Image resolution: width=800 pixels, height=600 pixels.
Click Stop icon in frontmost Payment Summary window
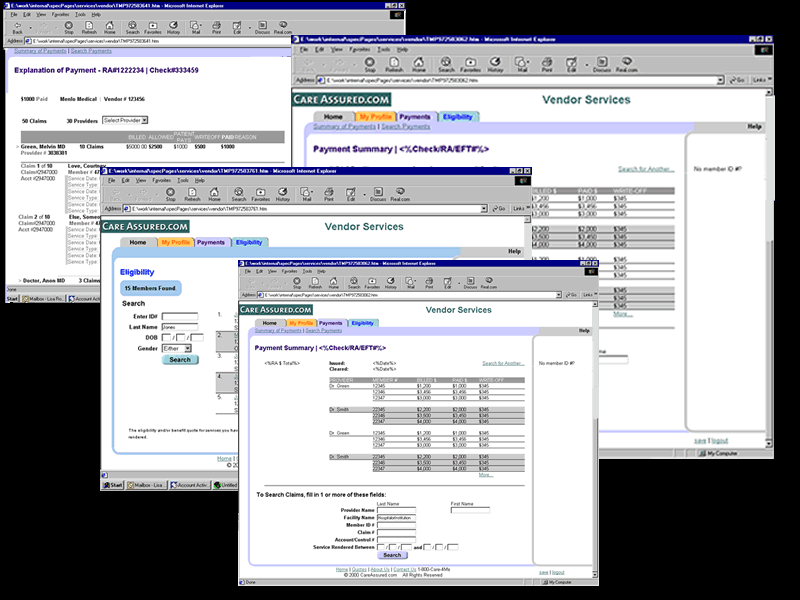pyautogui.click(x=297, y=283)
